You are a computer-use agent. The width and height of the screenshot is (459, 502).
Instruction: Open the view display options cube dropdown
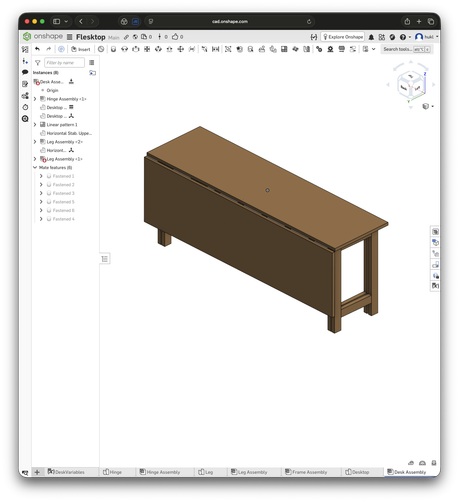click(x=428, y=106)
